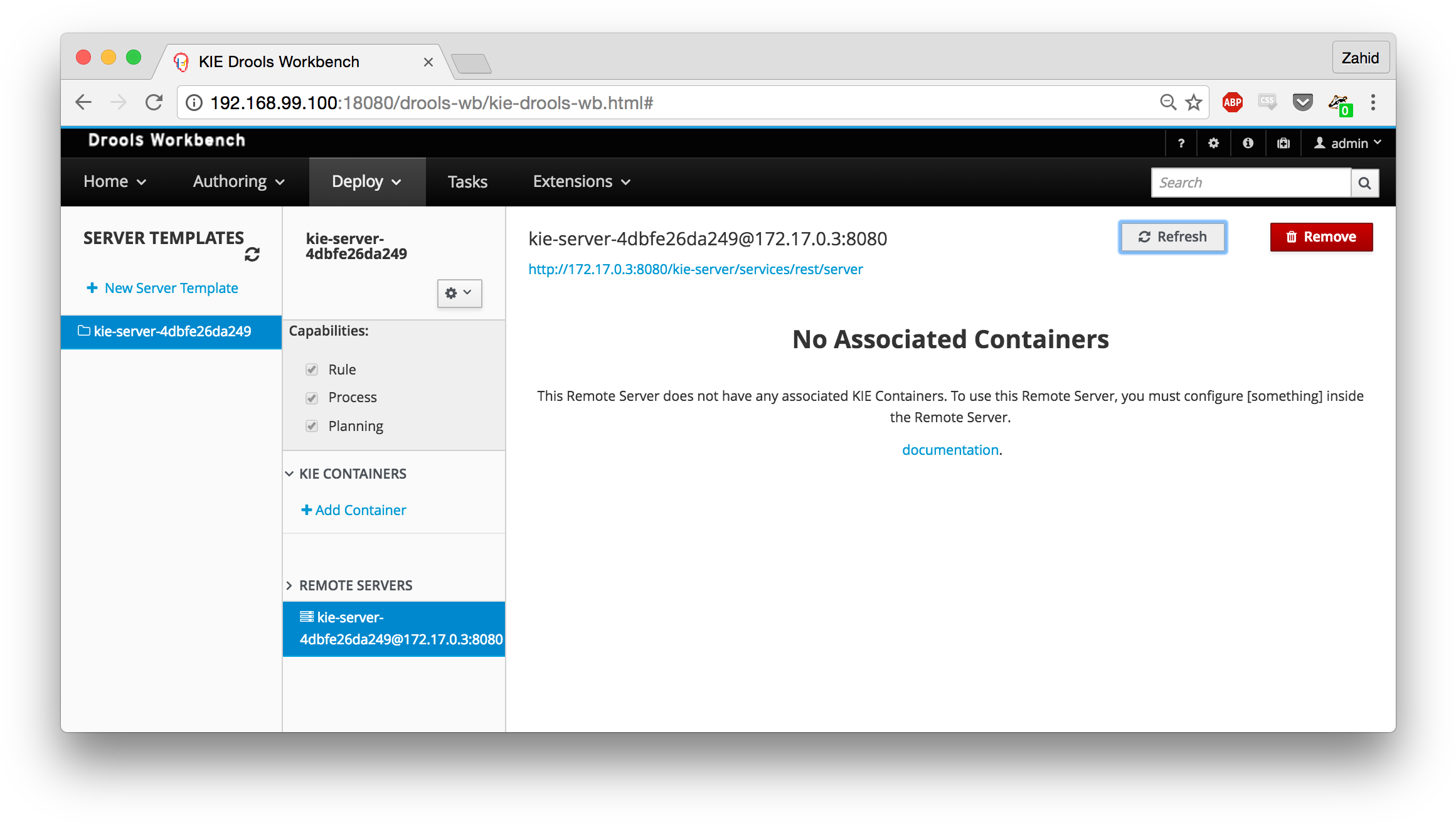
Task: Click the search magnifier button
Action: click(1364, 183)
